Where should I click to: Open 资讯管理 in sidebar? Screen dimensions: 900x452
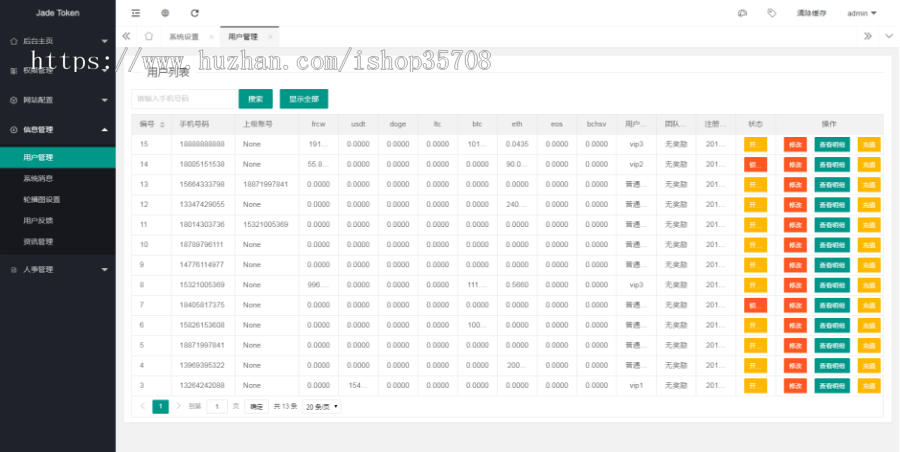pyautogui.click(x=57, y=242)
